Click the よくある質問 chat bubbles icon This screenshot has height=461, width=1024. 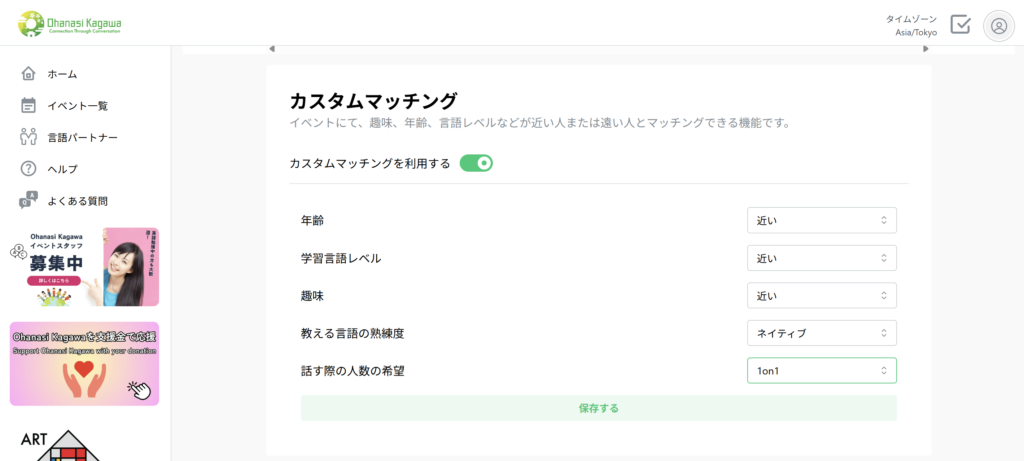coord(29,200)
